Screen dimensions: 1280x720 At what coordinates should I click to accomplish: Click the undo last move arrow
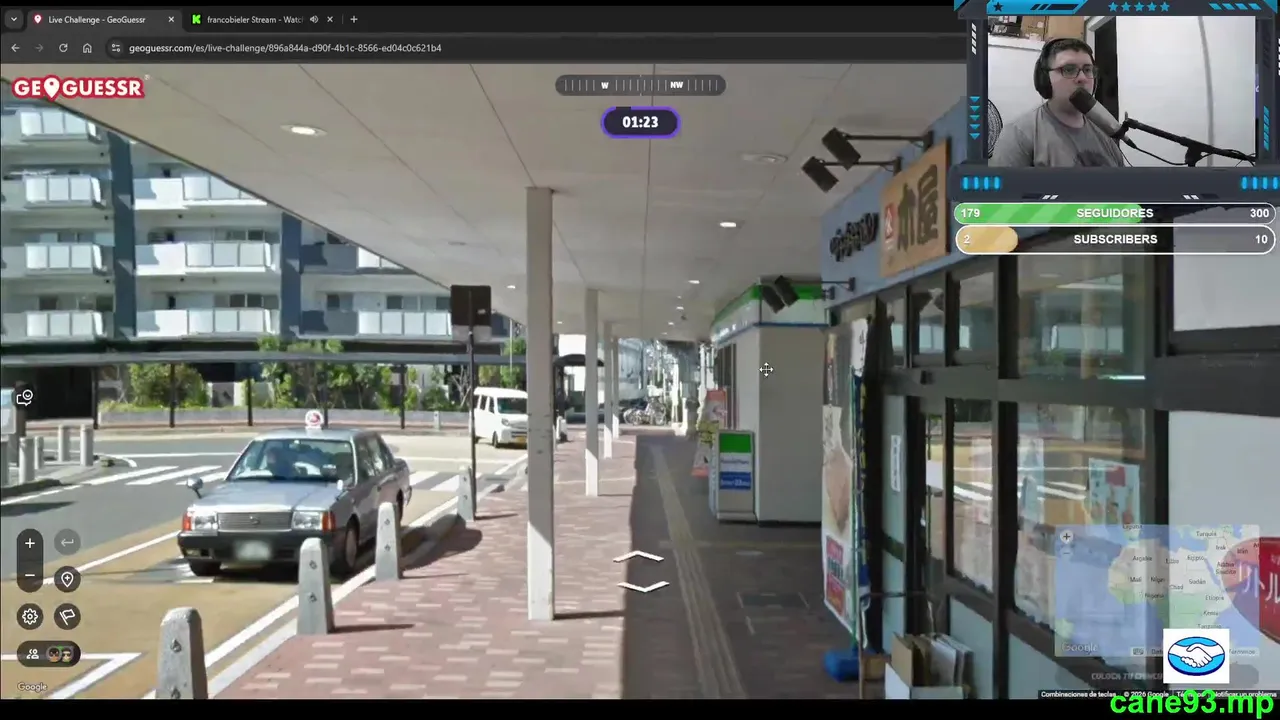click(67, 543)
